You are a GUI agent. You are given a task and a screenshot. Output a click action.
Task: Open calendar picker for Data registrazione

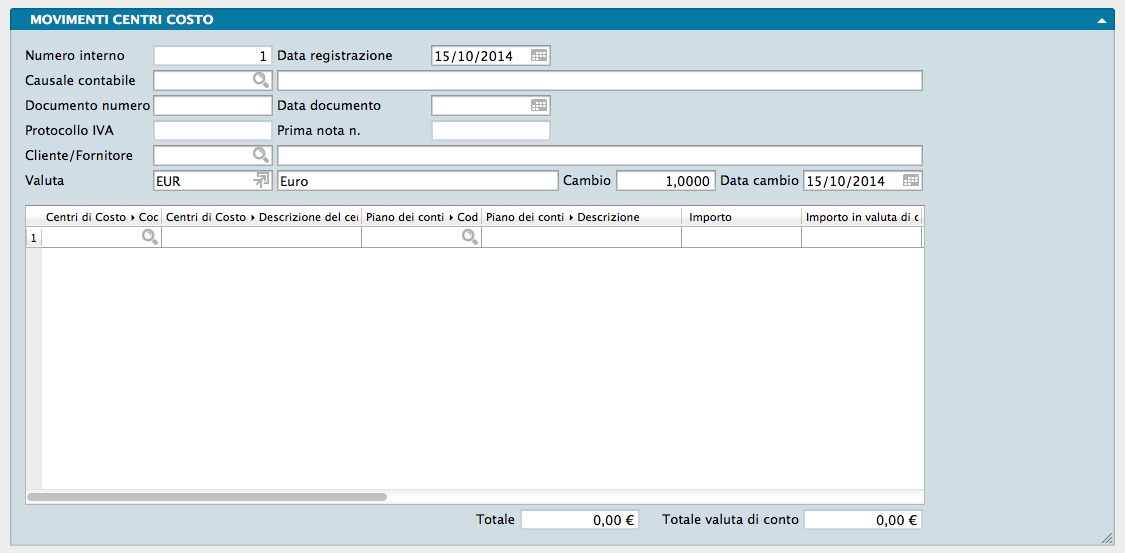539,56
